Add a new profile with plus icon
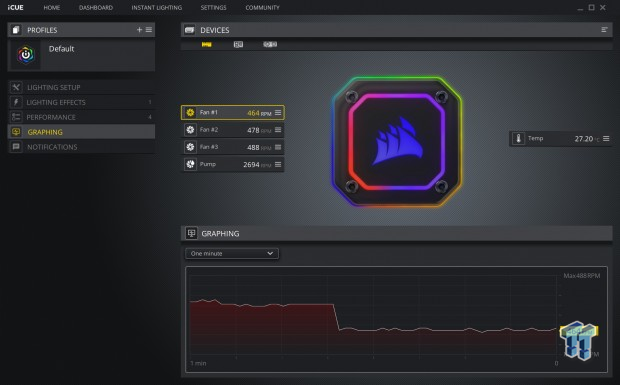620x385 pixels. pyautogui.click(x=139, y=30)
